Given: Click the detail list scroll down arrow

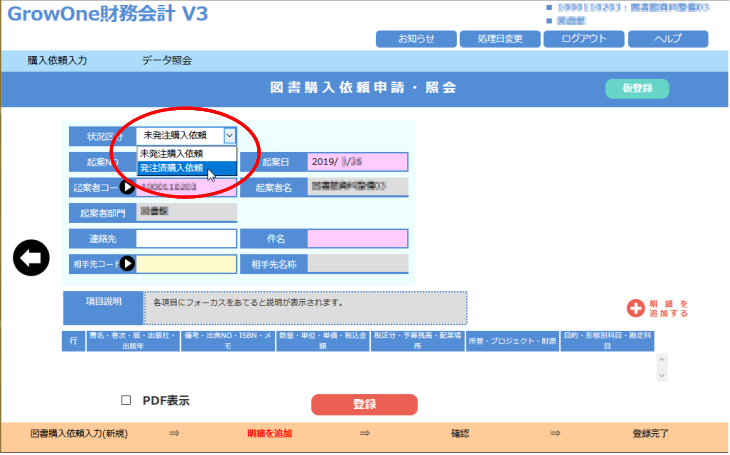Looking at the screenshot, I should point(662,375).
